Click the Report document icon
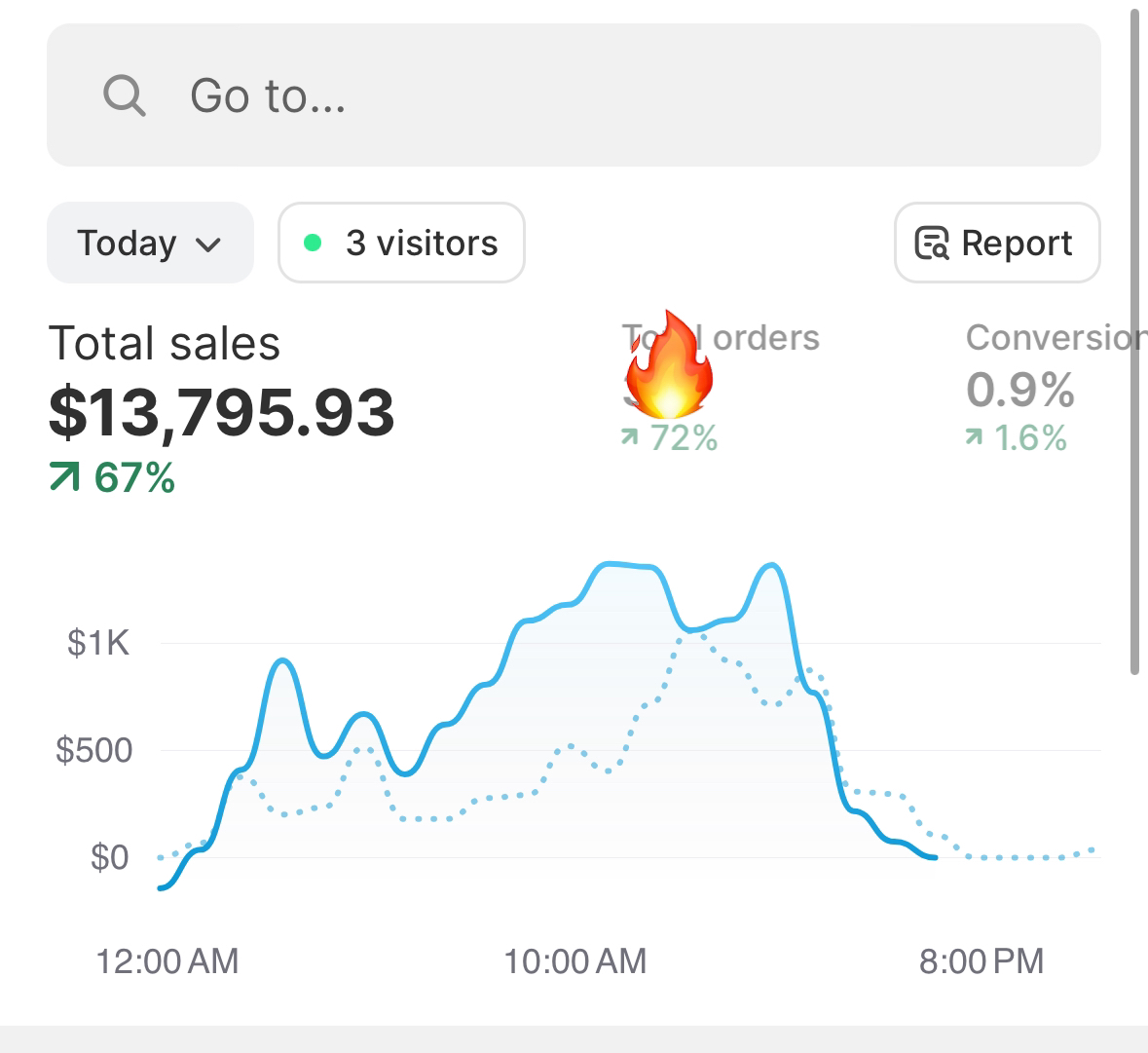Viewport: 1148px width, 1053px height. point(932,243)
